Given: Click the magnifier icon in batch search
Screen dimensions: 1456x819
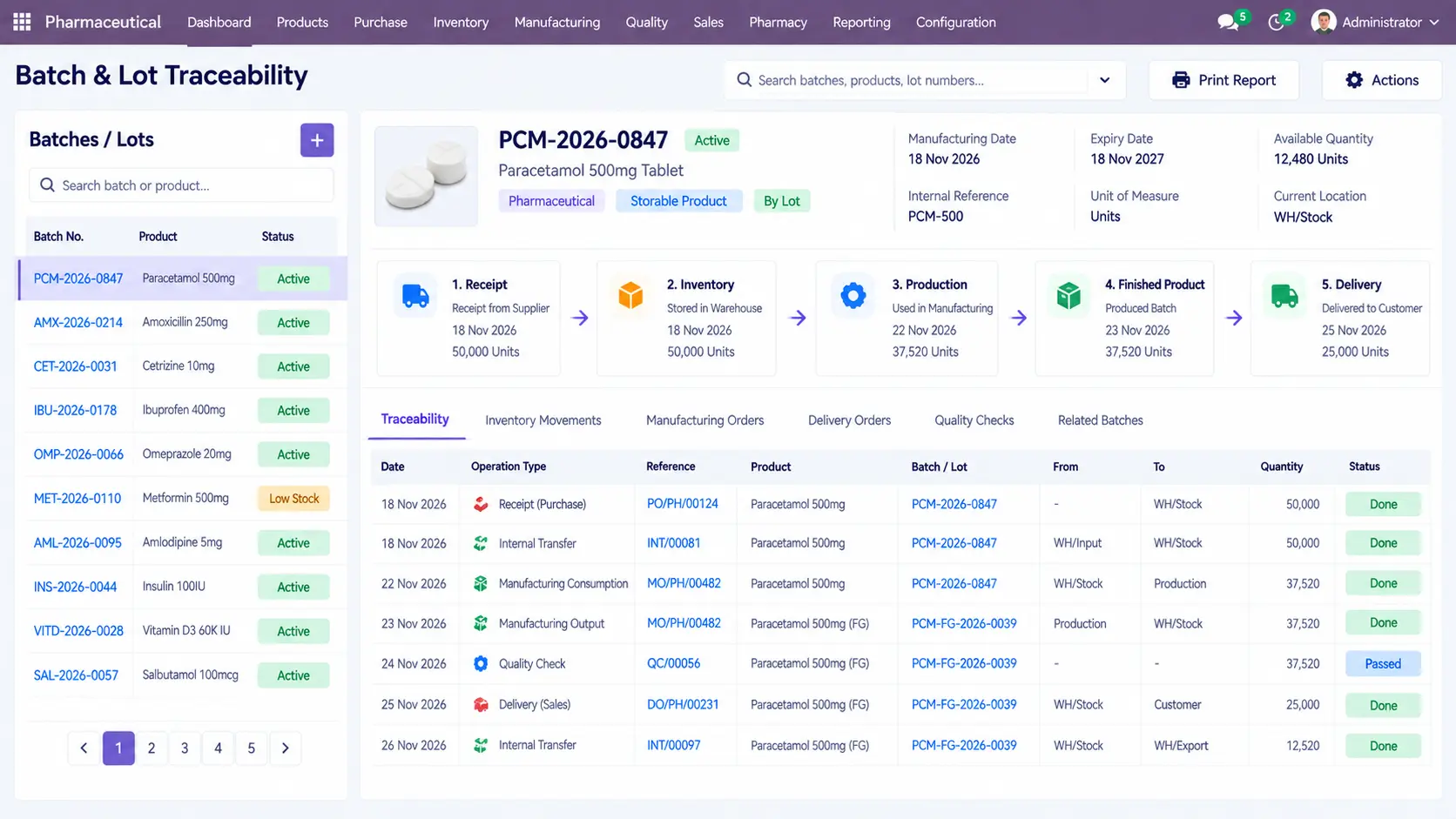Looking at the screenshot, I should (x=48, y=185).
